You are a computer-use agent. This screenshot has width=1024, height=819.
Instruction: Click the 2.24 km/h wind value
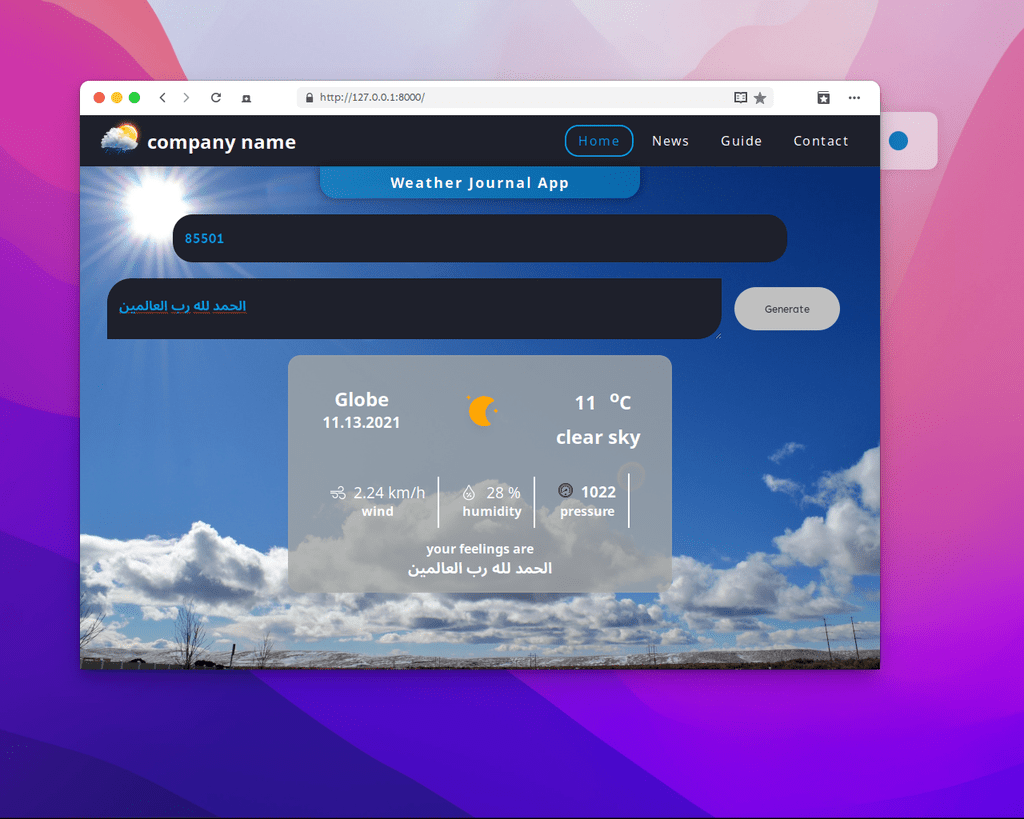pos(389,492)
